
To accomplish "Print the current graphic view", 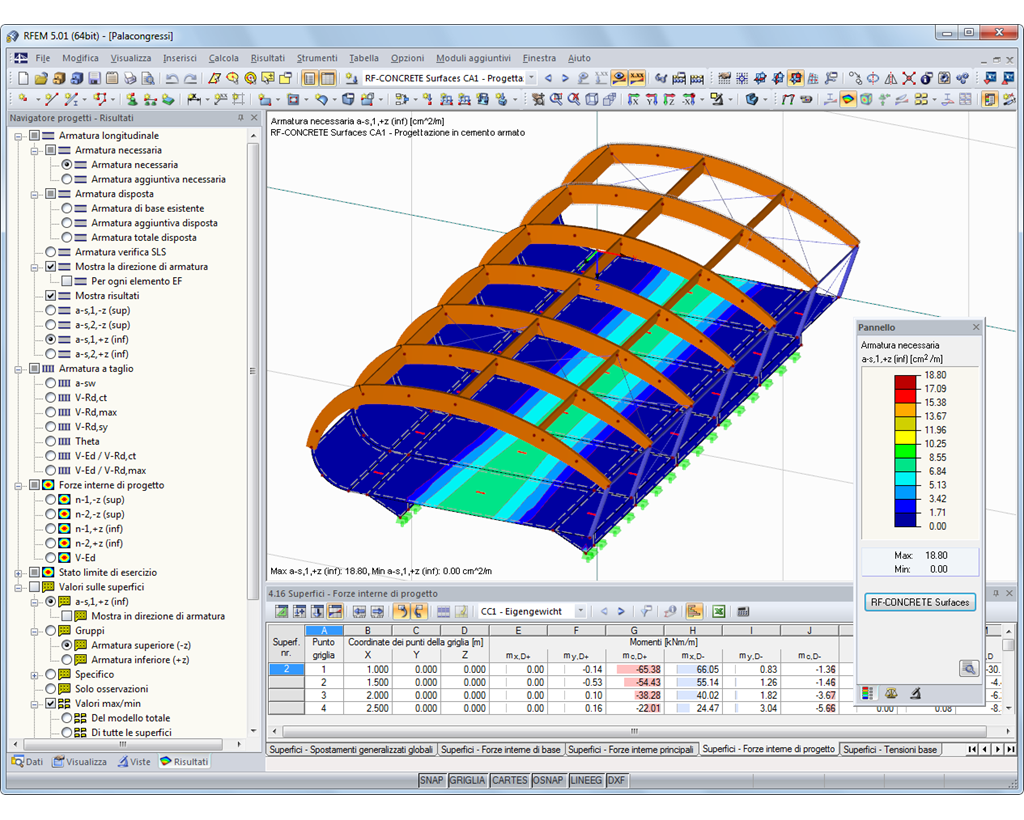I will [128, 78].
